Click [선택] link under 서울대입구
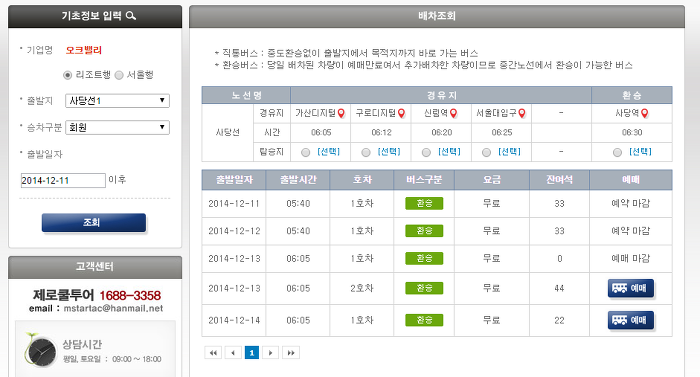The image size is (700, 377). point(509,152)
